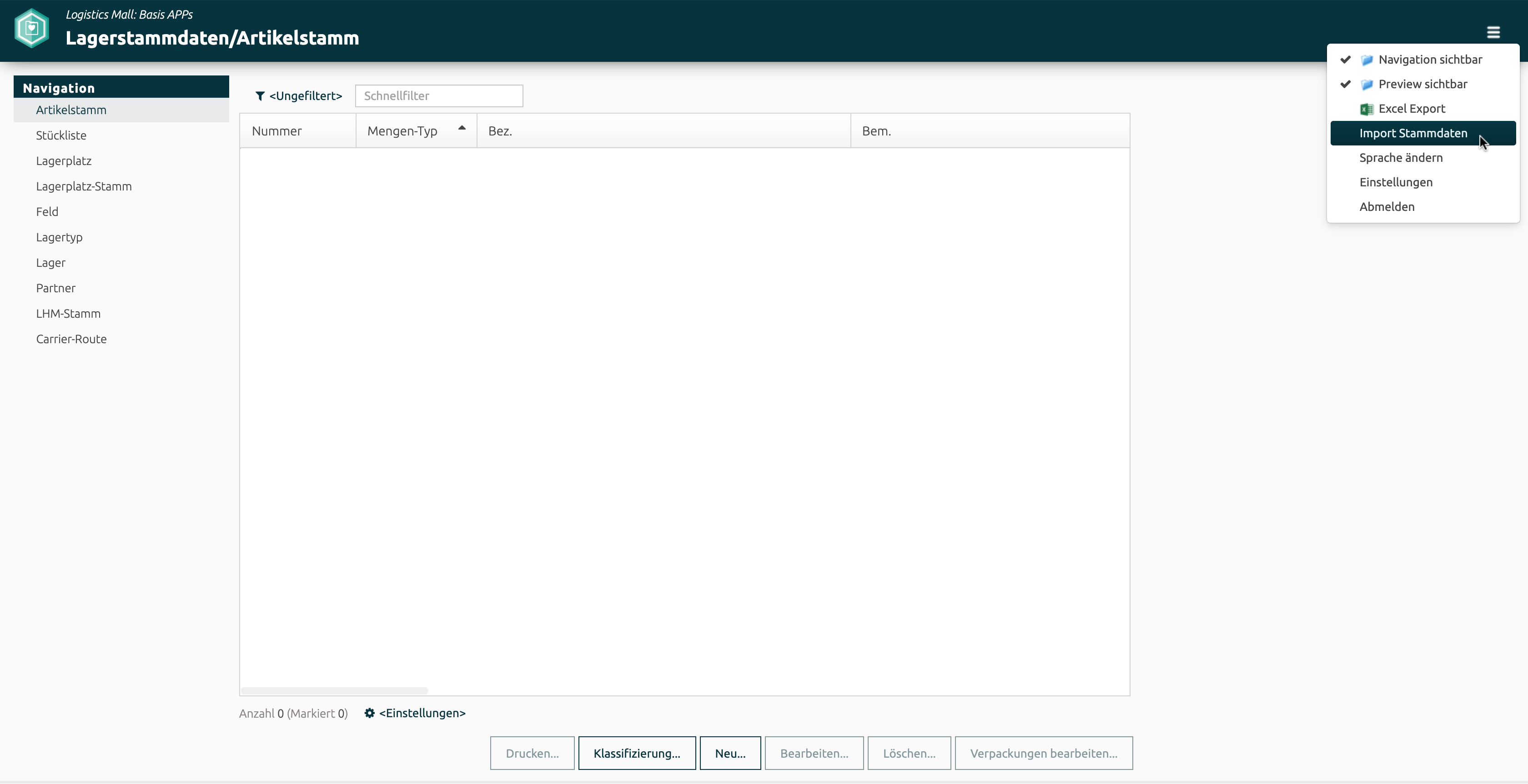This screenshot has height=784, width=1528.
Task: Click into the Schnellfilter field
Action: click(438, 96)
